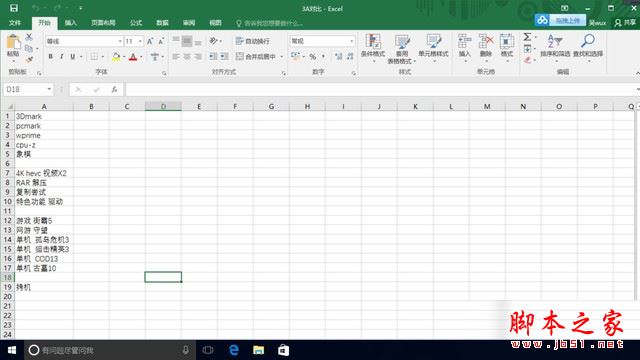640x360 pixels.
Task: Open the File tab (文件)
Action: tap(15, 23)
